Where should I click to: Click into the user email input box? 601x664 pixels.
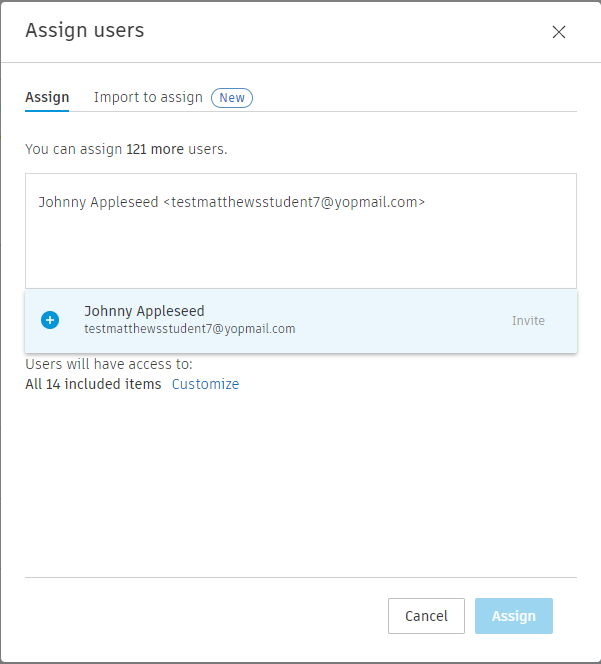[x=301, y=231]
